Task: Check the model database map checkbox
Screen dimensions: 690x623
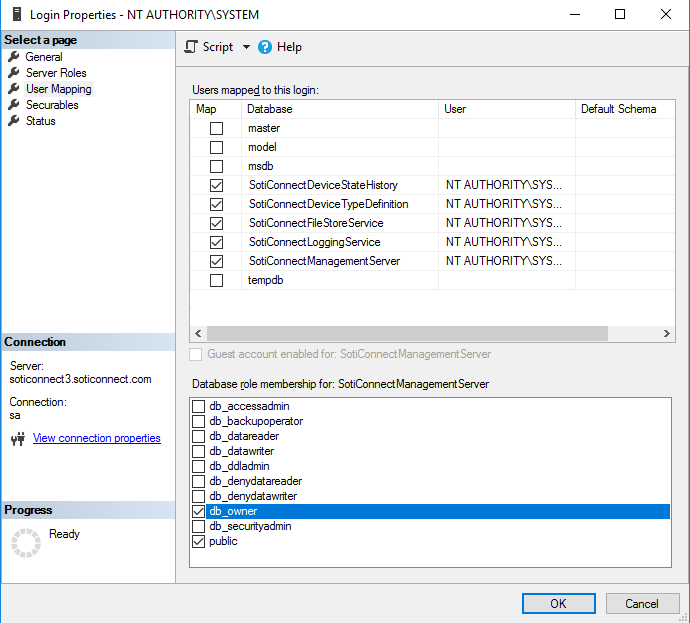Action: point(216,147)
